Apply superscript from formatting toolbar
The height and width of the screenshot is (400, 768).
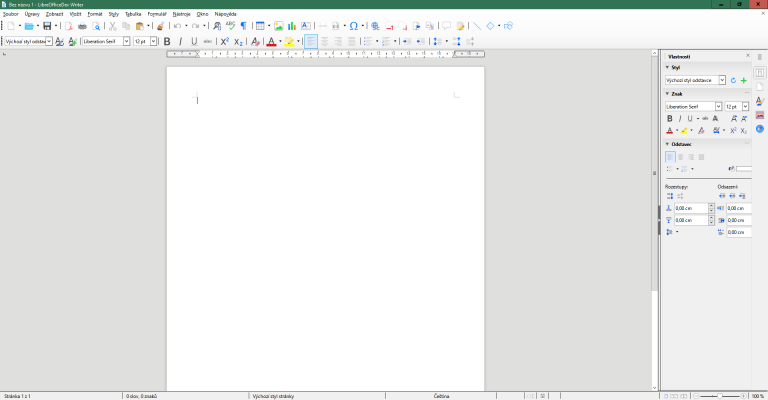(224, 42)
